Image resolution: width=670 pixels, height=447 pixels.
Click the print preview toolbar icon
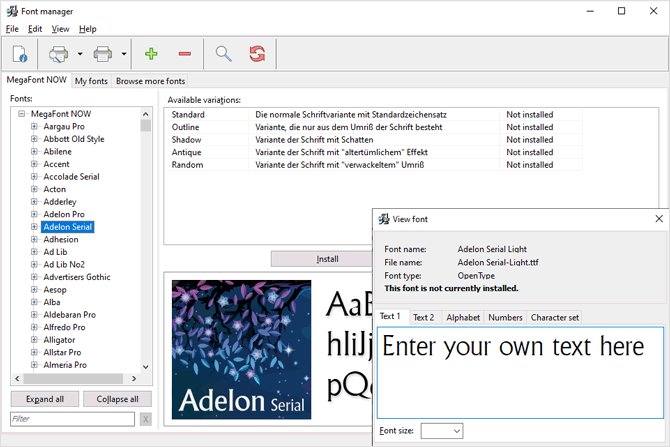[59, 54]
